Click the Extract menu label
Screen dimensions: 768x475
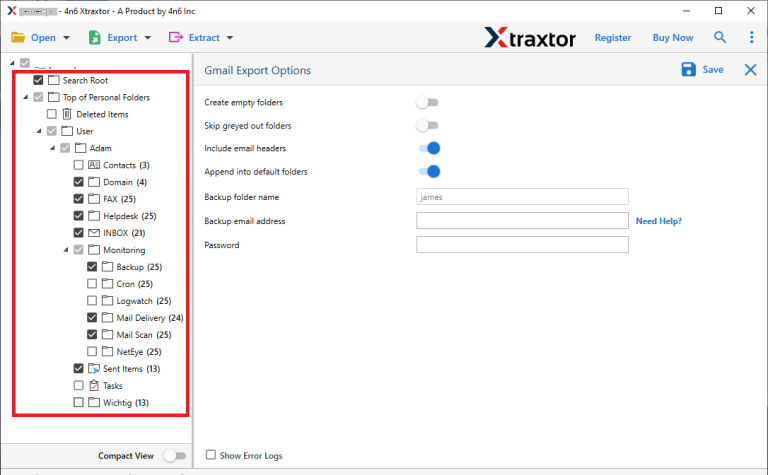tap(204, 38)
